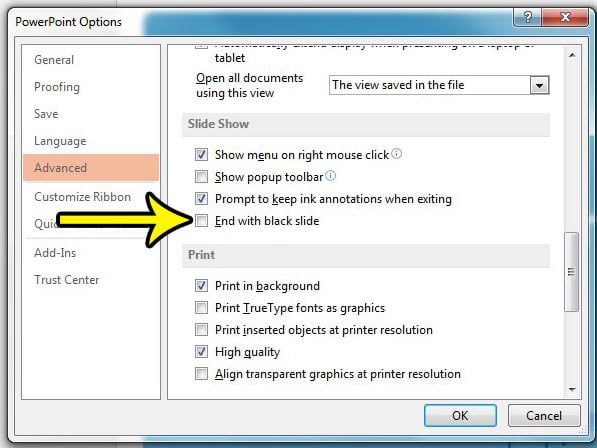Check Print TrueType fonts as graphics
Screen dimensions: 597x448
(201, 308)
